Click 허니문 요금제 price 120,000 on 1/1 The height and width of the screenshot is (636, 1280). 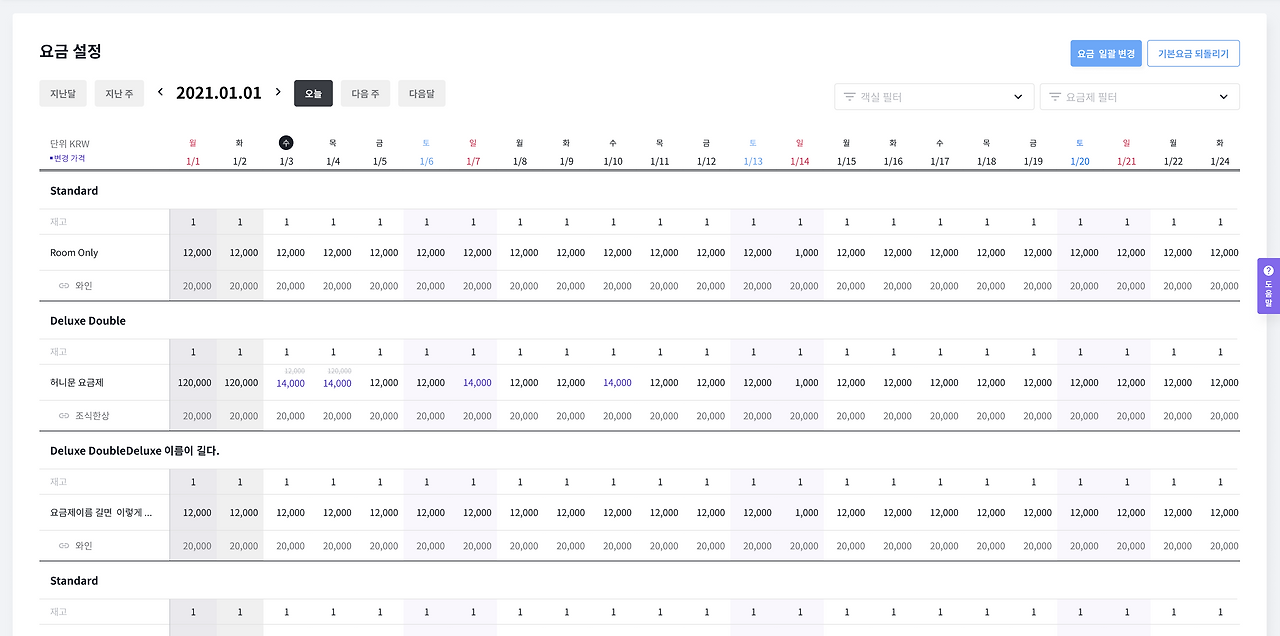[195, 383]
